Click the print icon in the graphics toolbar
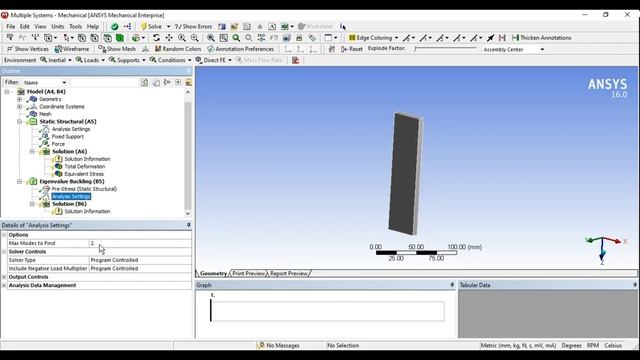640x360 pixels. click(x=299, y=38)
